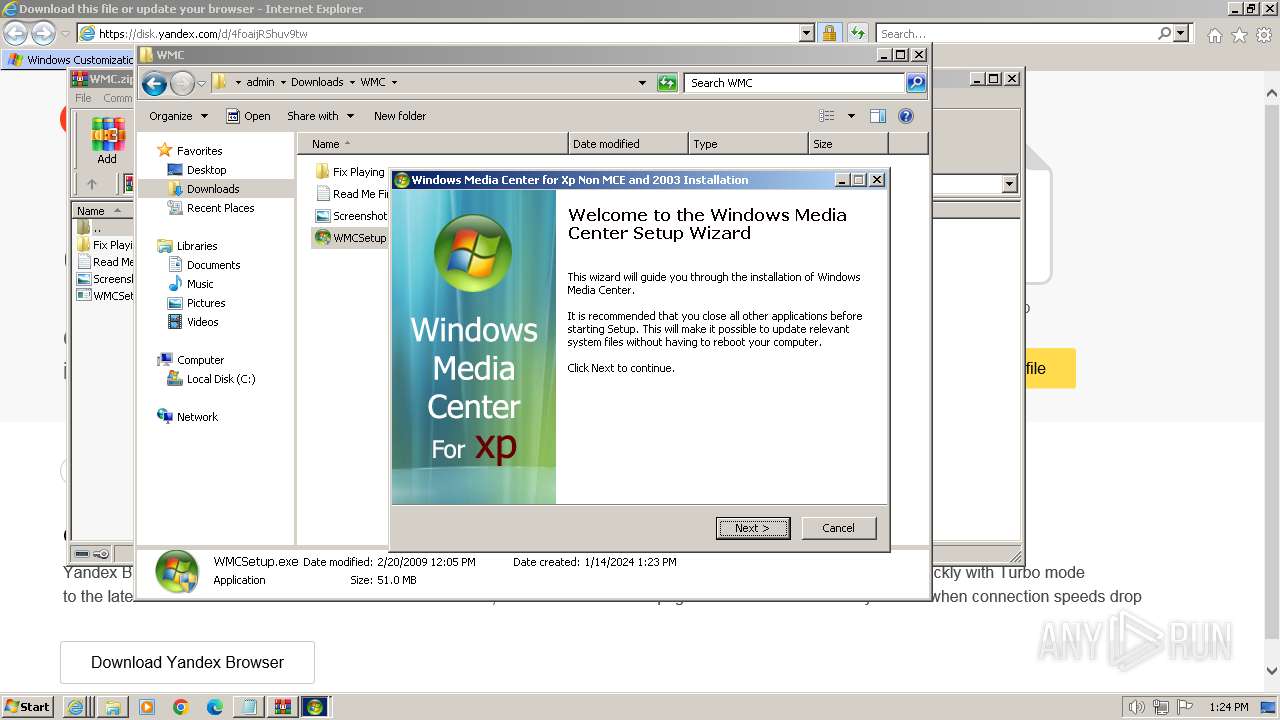This screenshot has width=1280, height=720.
Task: Click the IE security lock icon
Action: coord(829,33)
